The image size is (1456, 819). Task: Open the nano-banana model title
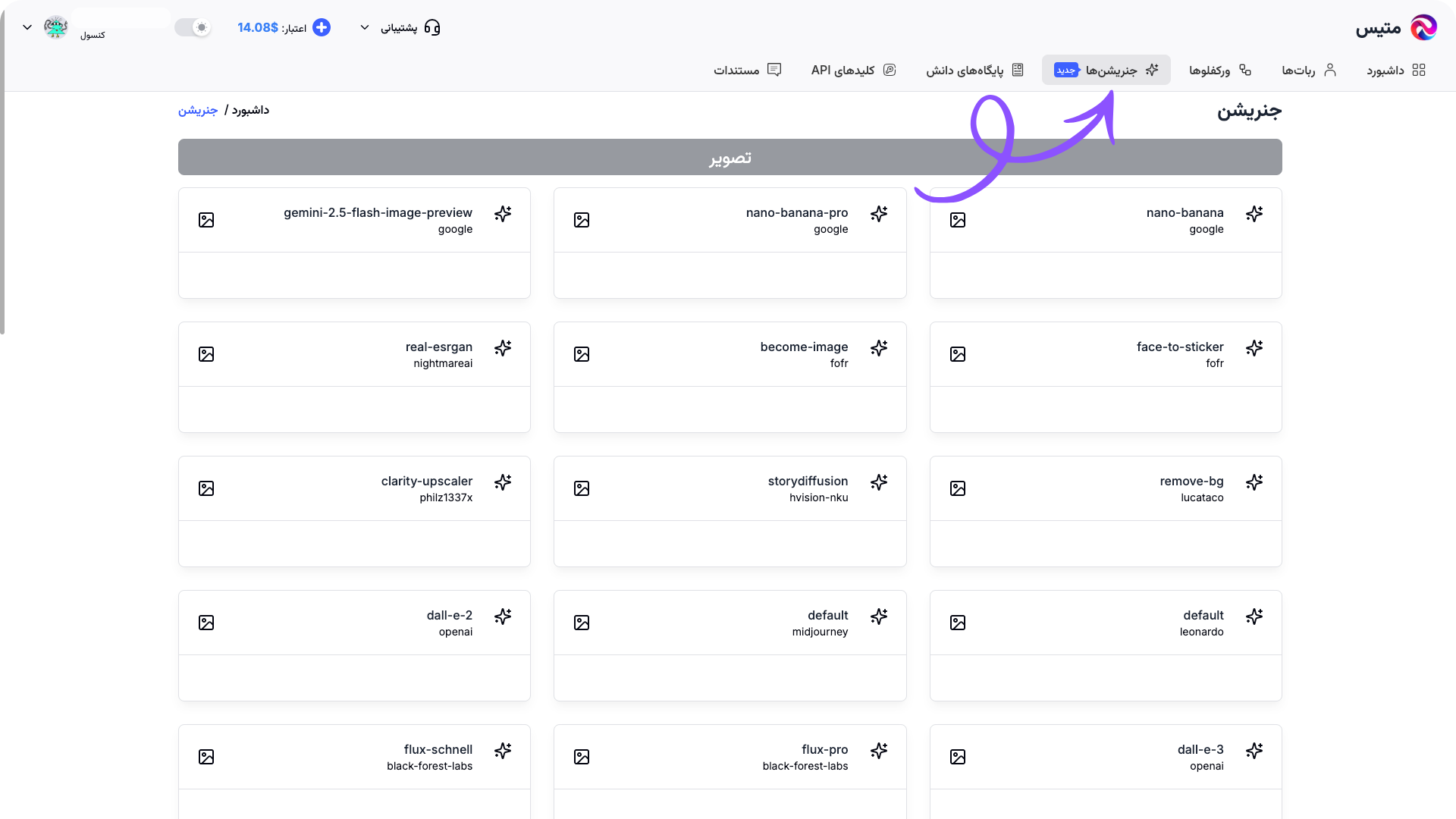1185,212
